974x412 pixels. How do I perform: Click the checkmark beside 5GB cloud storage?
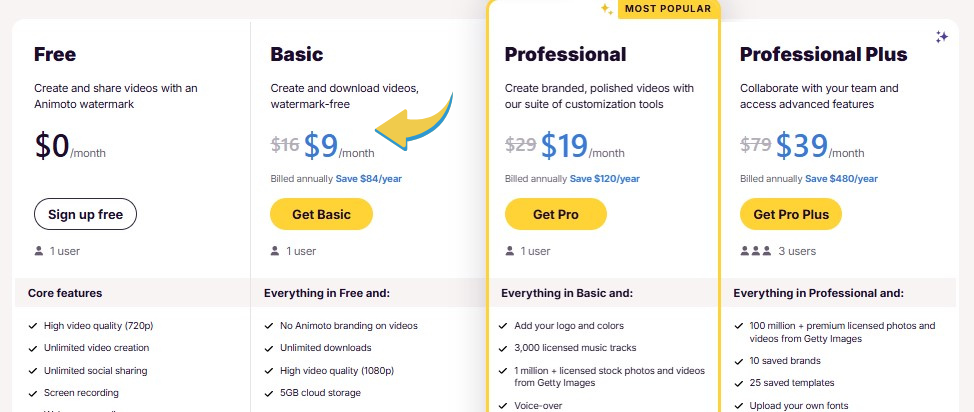click(x=269, y=393)
